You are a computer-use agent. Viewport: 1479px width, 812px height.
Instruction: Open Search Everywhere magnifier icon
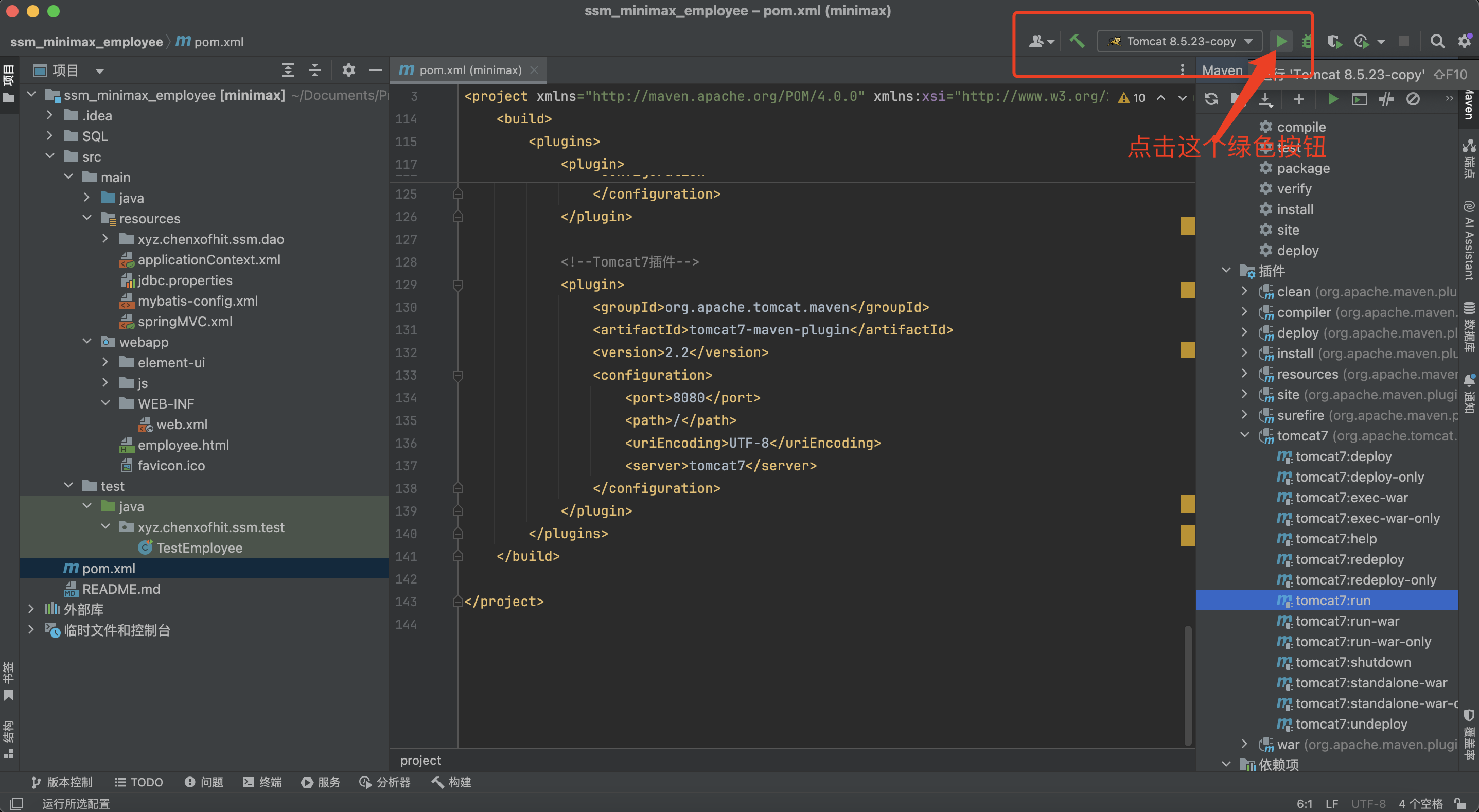tap(1437, 41)
